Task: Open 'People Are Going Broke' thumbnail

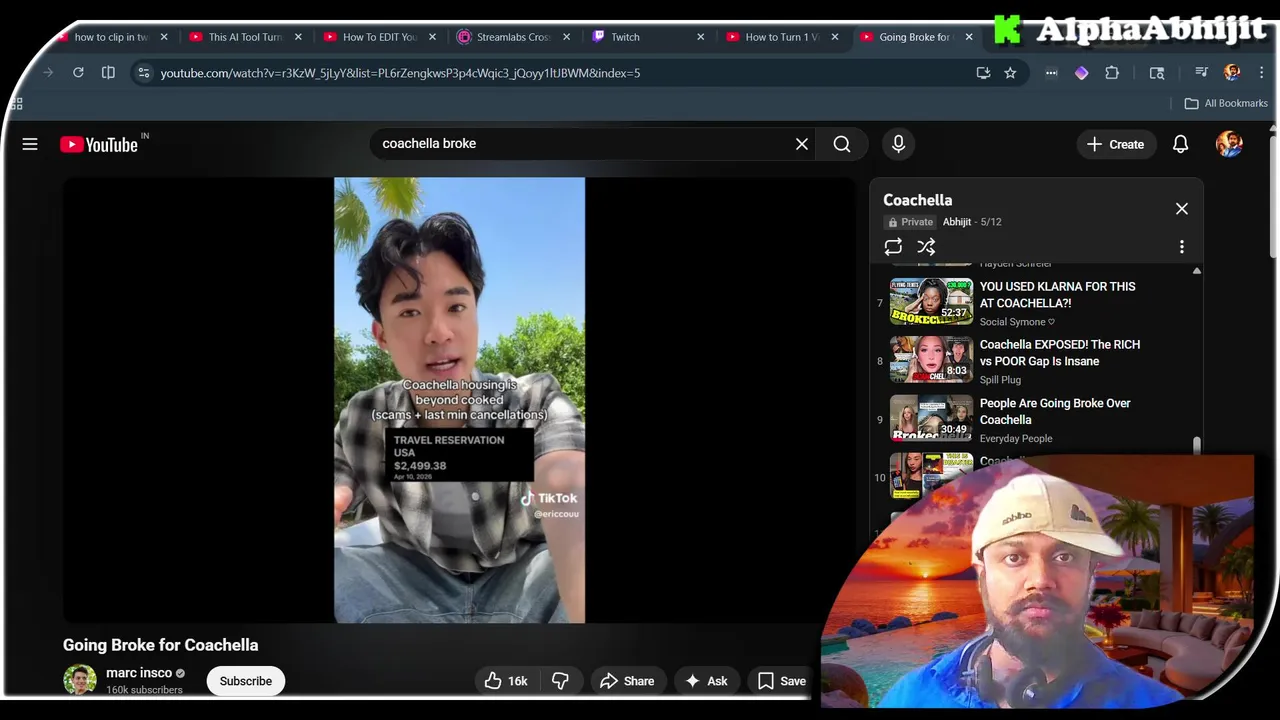Action: click(931, 418)
